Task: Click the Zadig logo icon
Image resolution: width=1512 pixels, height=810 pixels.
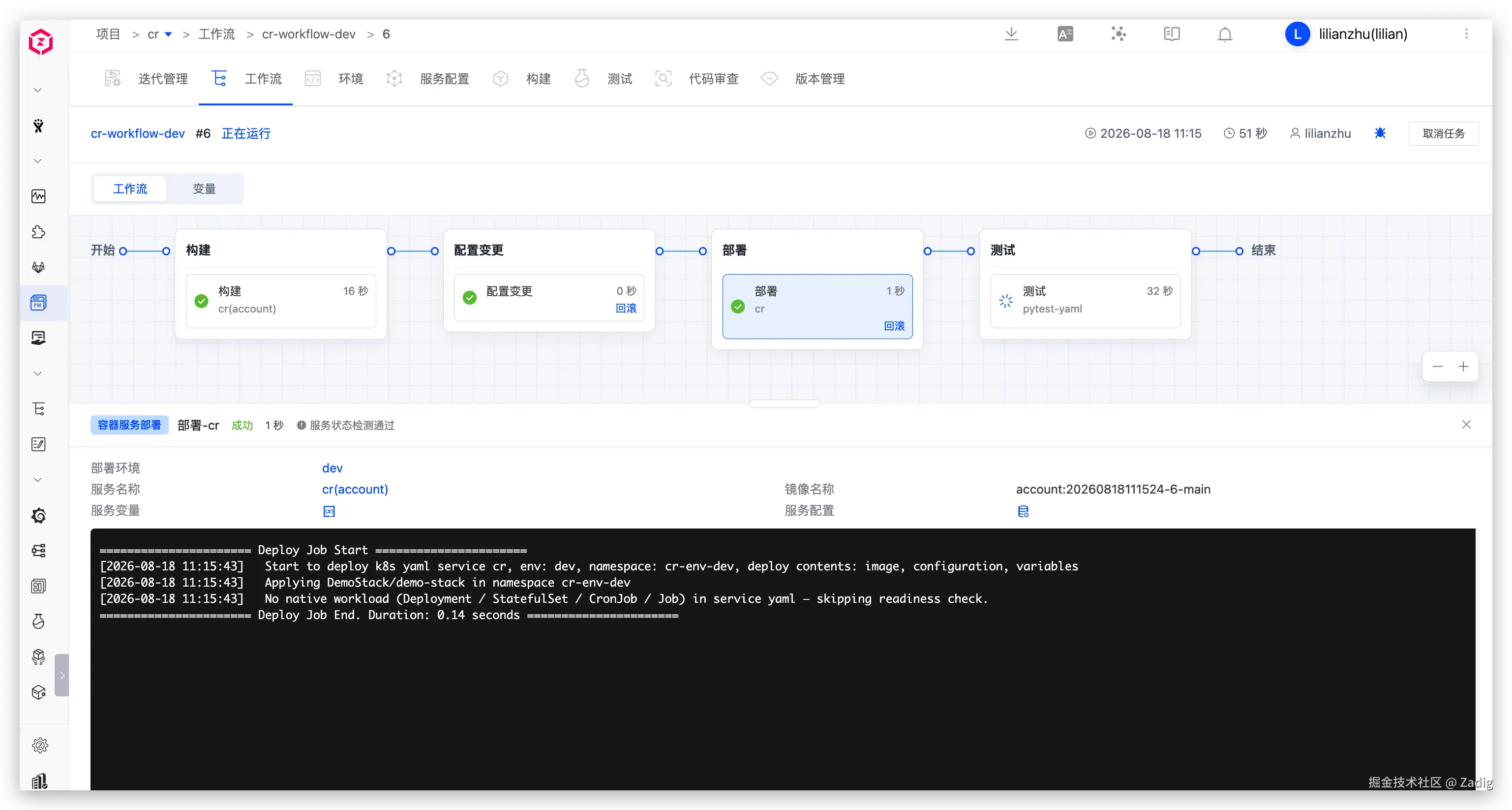Action: [x=40, y=42]
